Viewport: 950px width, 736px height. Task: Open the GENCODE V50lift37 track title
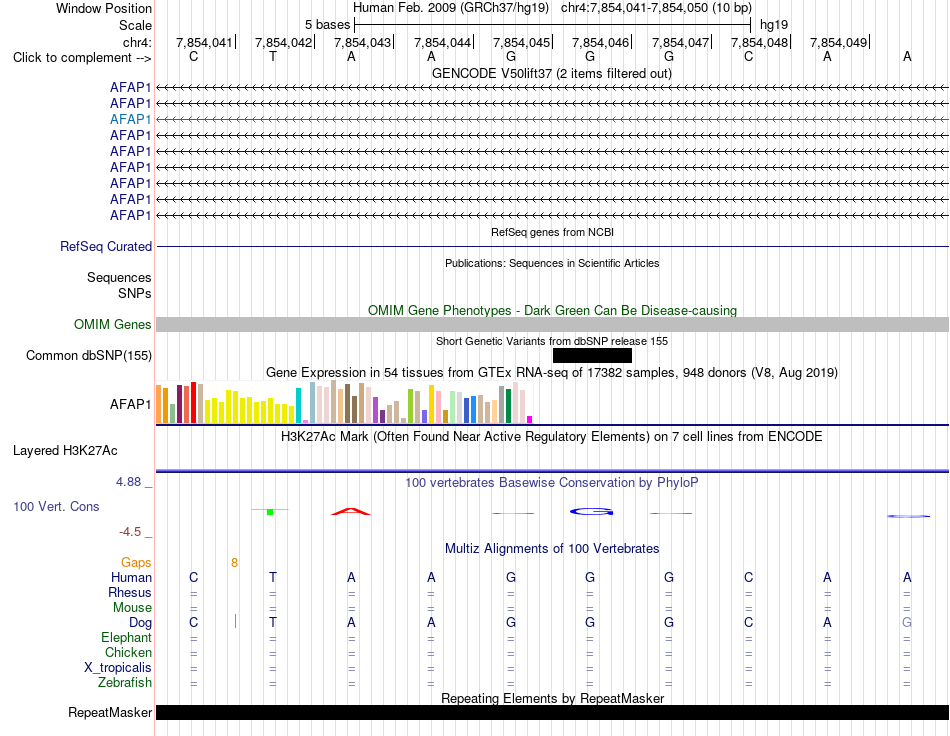tap(551, 73)
